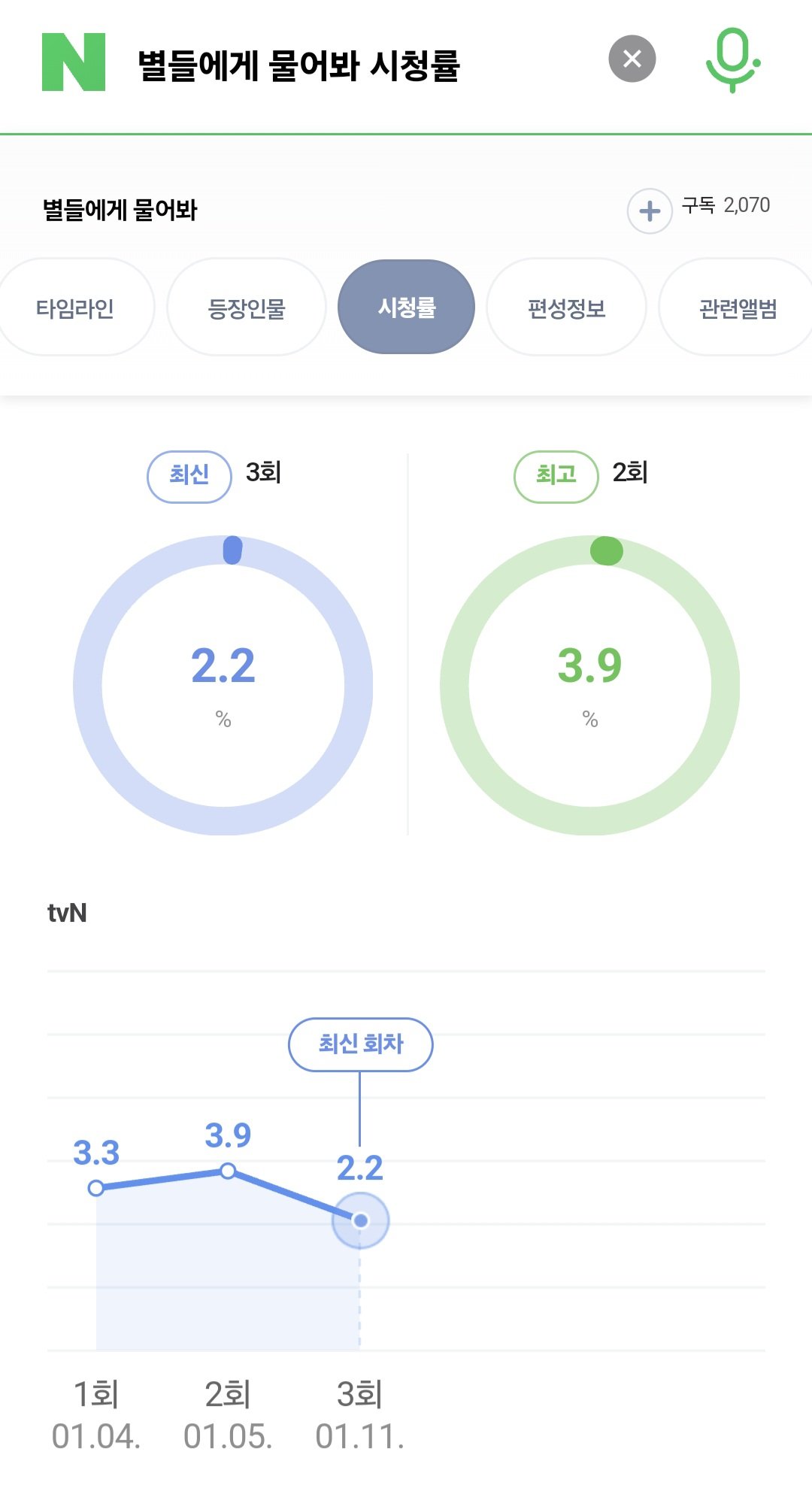Click the search field text 별들에게 물어봐 시청률
This screenshot has width=812, height=1491.
[x=298, y=65]
